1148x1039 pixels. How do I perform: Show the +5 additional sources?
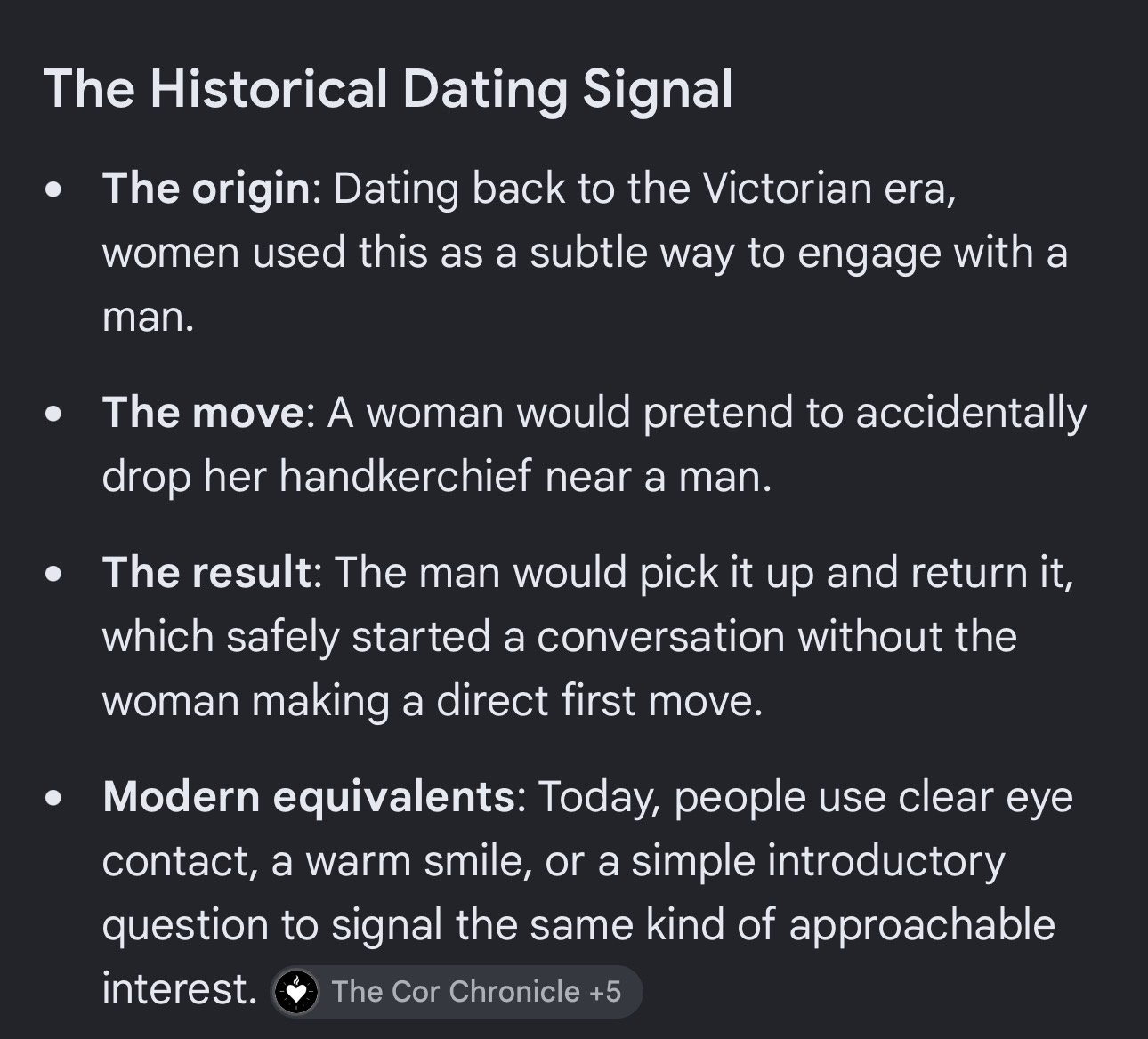tap(605, 991)
